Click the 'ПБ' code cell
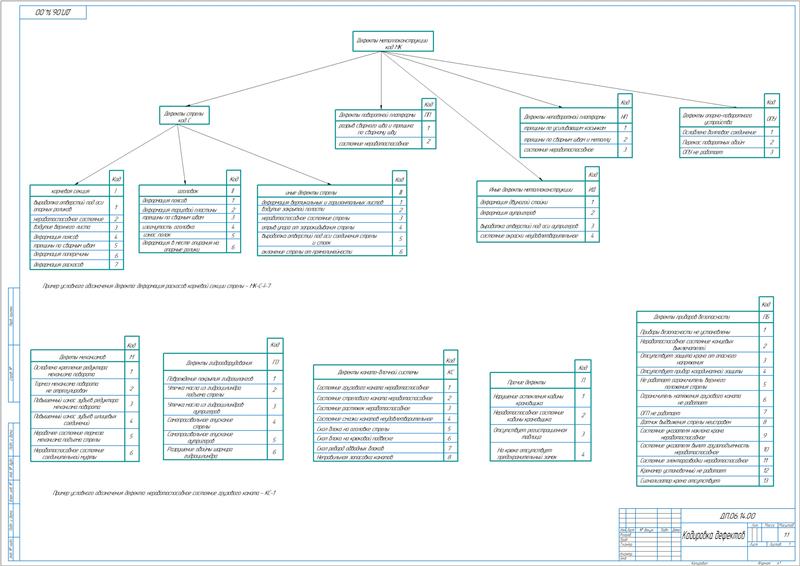The height and width of the screenshot is (566, 800). click(766, 317)
